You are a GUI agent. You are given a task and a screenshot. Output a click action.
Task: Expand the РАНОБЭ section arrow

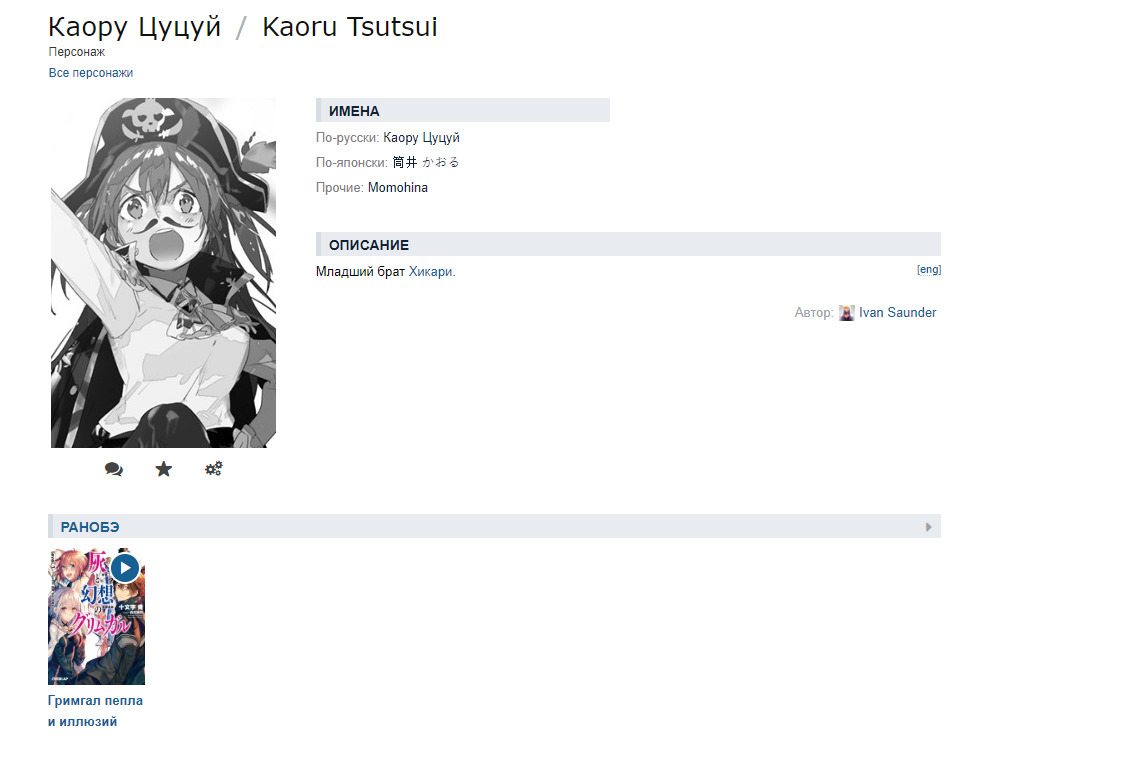(x=928, y=527)
